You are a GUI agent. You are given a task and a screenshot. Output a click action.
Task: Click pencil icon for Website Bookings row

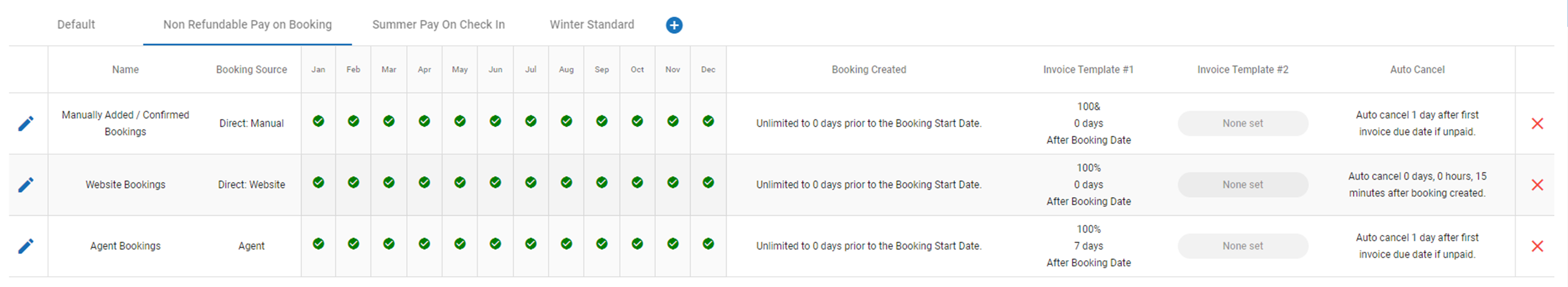26,185
